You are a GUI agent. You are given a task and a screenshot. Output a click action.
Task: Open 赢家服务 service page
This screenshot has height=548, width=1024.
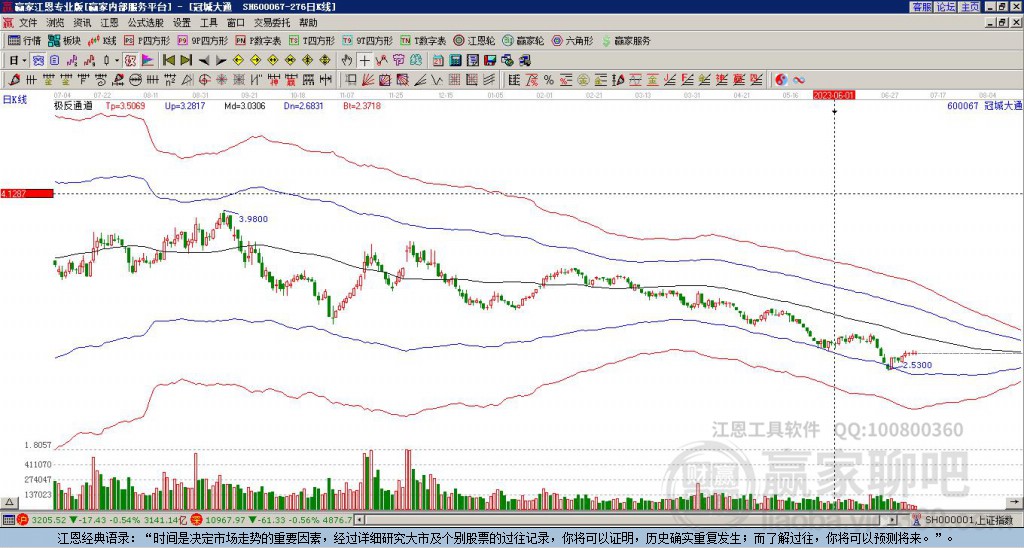coord(626,40)
